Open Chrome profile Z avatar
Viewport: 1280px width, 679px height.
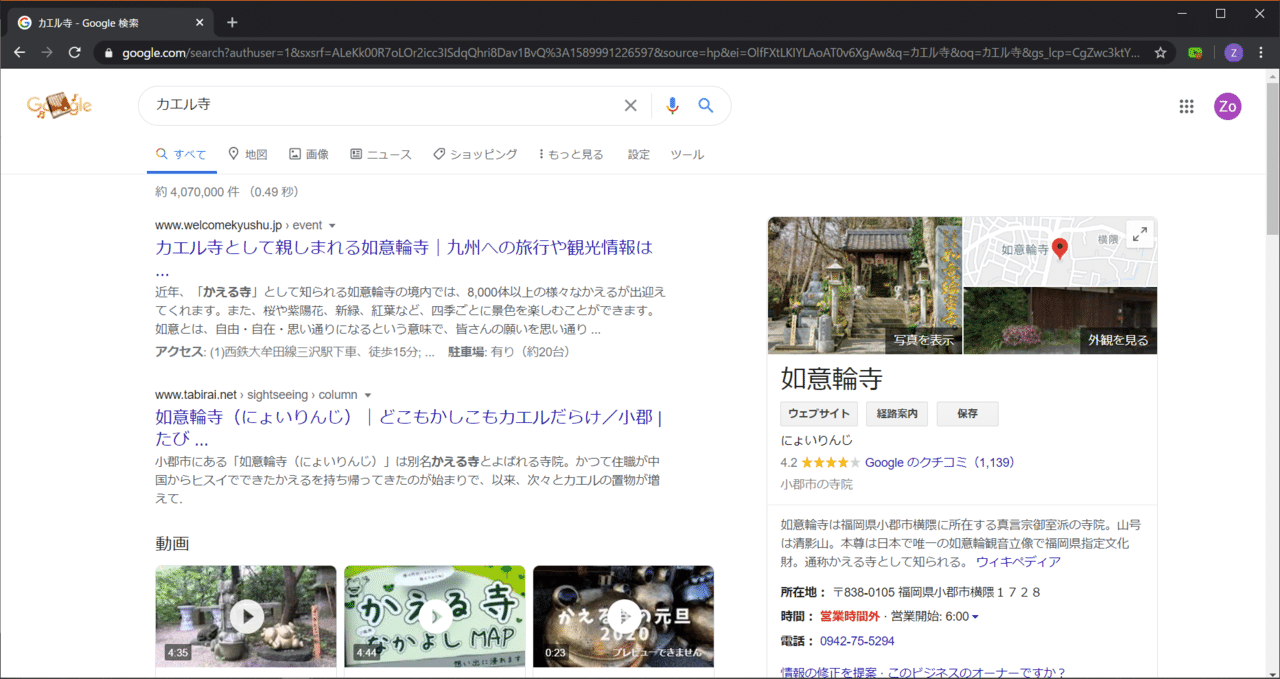tap(1233, 52)
